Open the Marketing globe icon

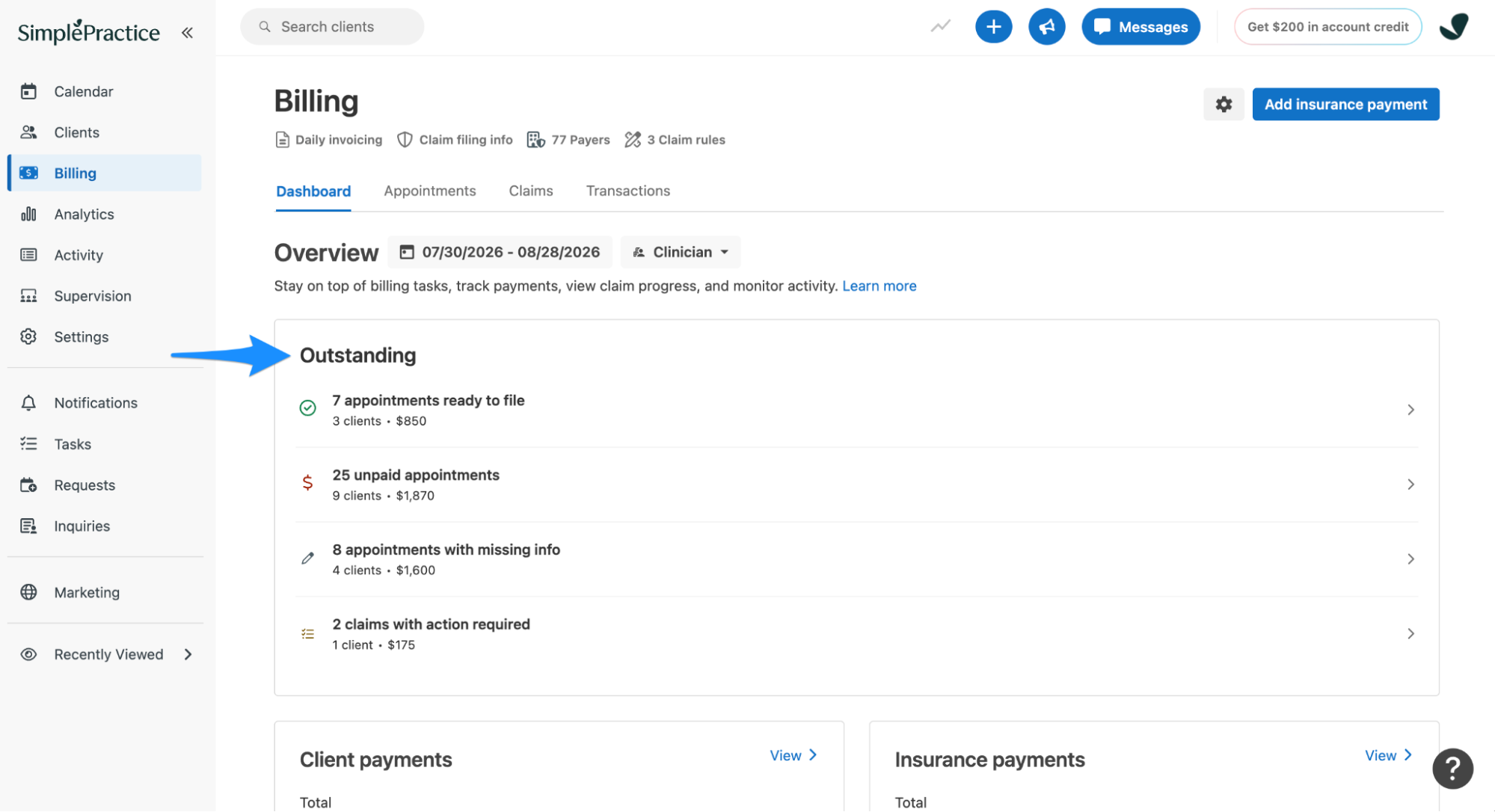coord(28,592)
